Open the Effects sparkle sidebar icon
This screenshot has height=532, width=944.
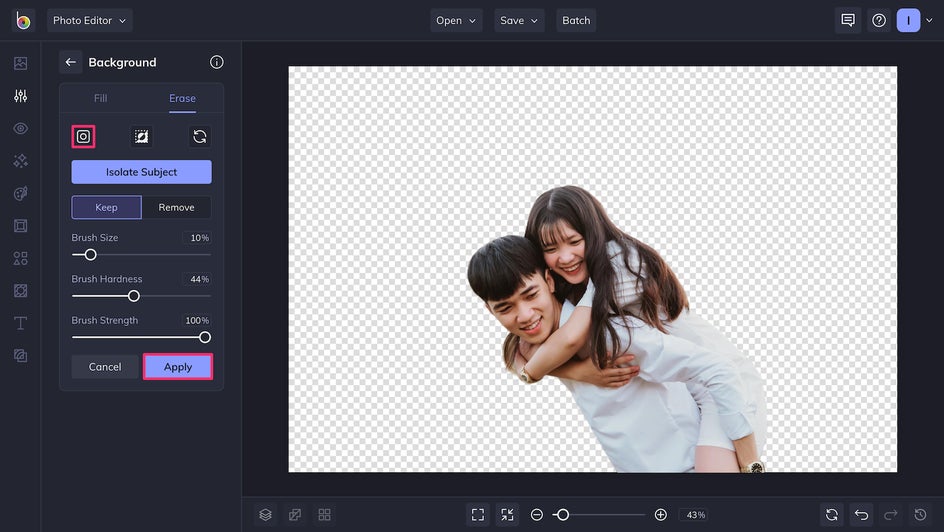20,161
